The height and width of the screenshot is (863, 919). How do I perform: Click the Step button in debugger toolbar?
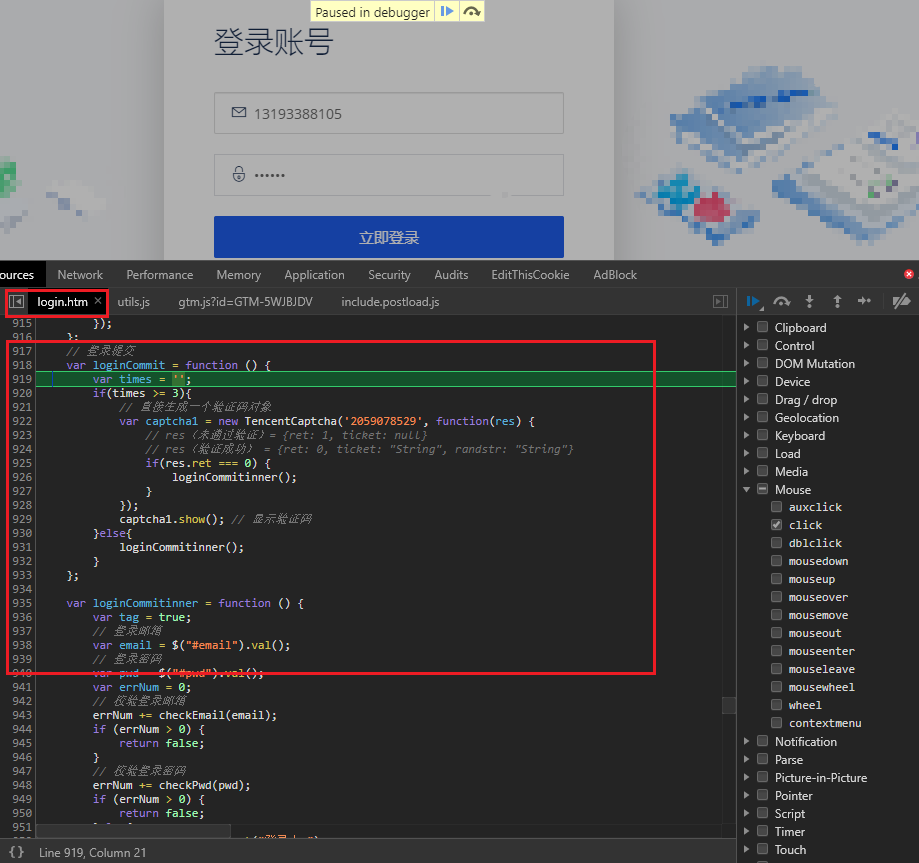point(864,301)
